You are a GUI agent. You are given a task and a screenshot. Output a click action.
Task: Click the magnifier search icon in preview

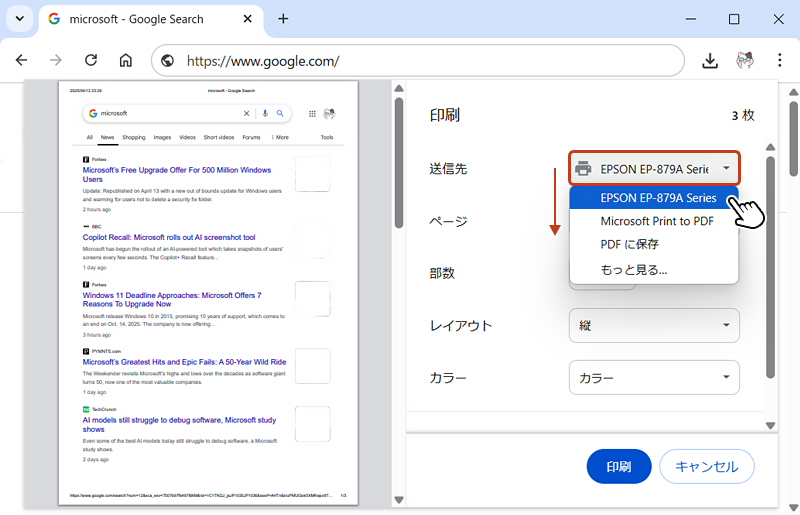click(x=280, y=113)
